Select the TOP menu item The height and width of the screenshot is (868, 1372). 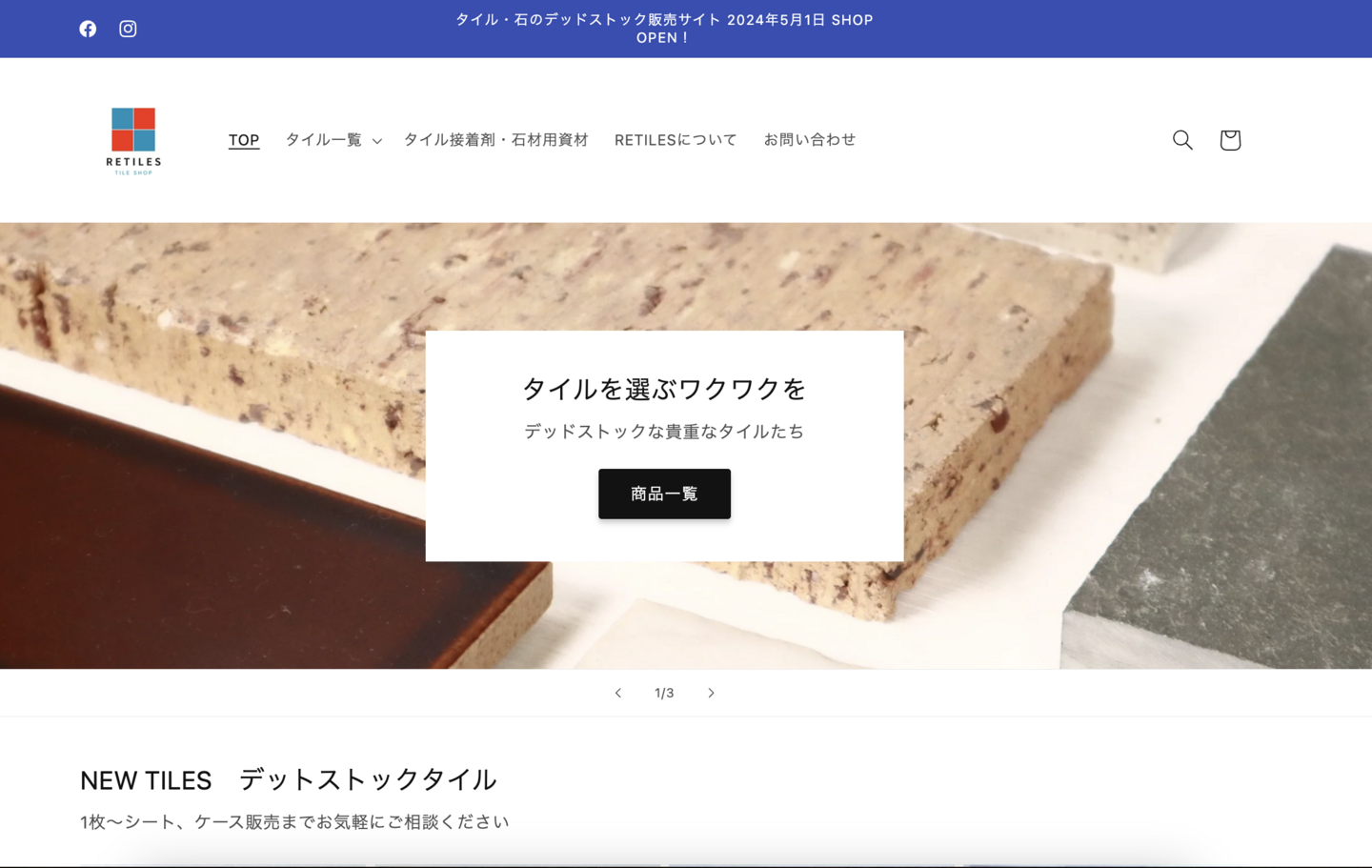[244, 140]
